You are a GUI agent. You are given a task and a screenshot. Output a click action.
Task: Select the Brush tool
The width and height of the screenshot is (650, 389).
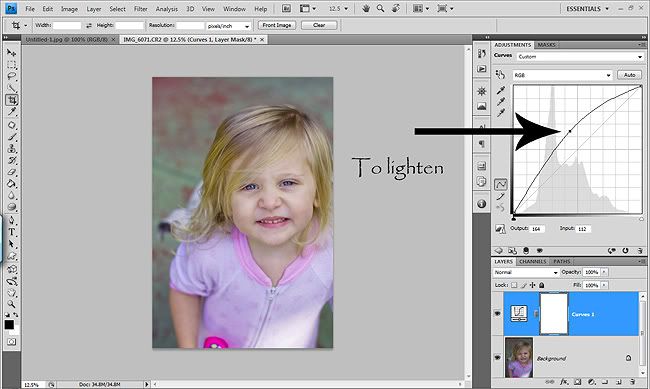point(11,137)
